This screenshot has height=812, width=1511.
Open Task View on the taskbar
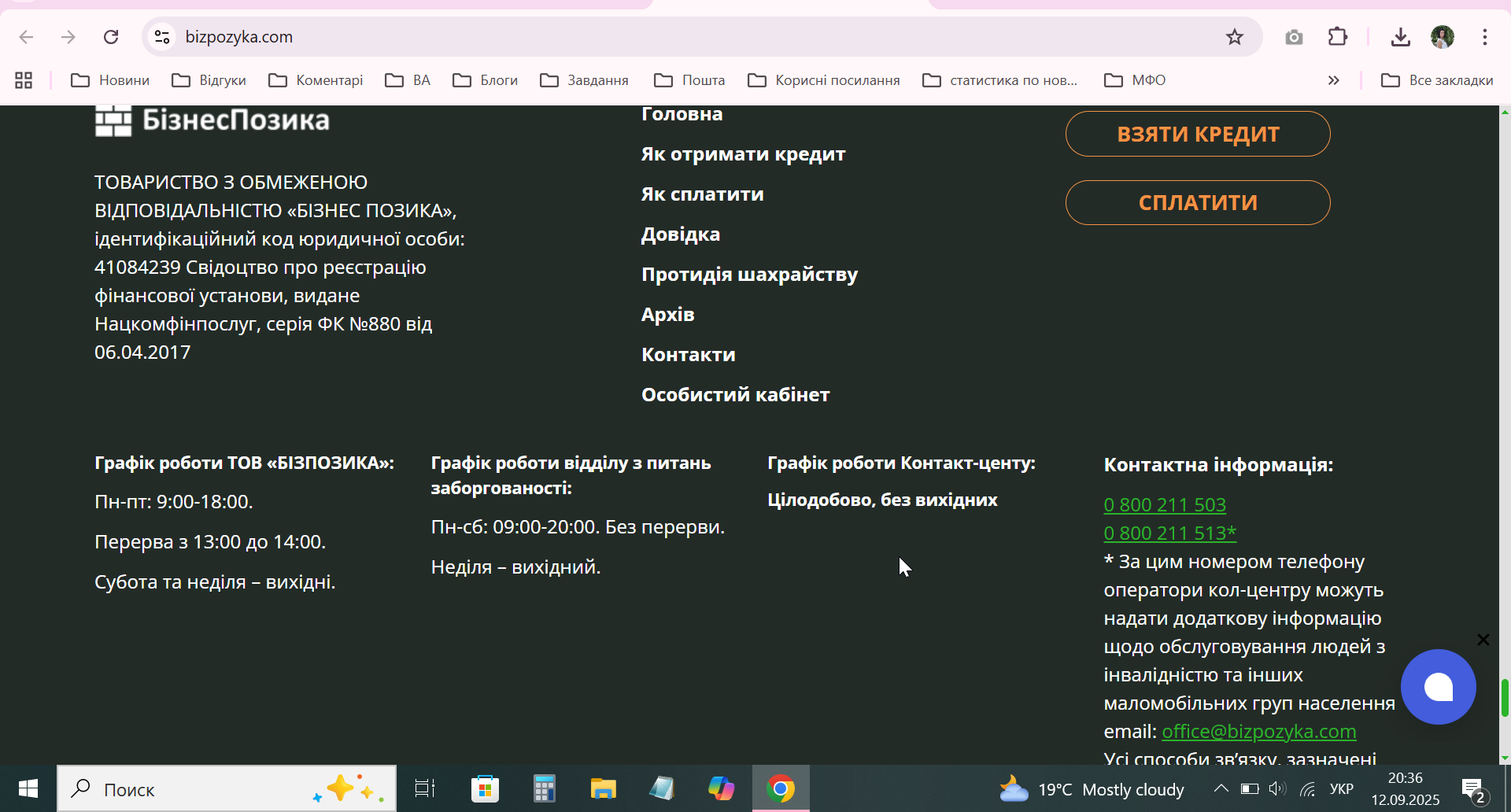pyautogui.click(x=425, y=788)
